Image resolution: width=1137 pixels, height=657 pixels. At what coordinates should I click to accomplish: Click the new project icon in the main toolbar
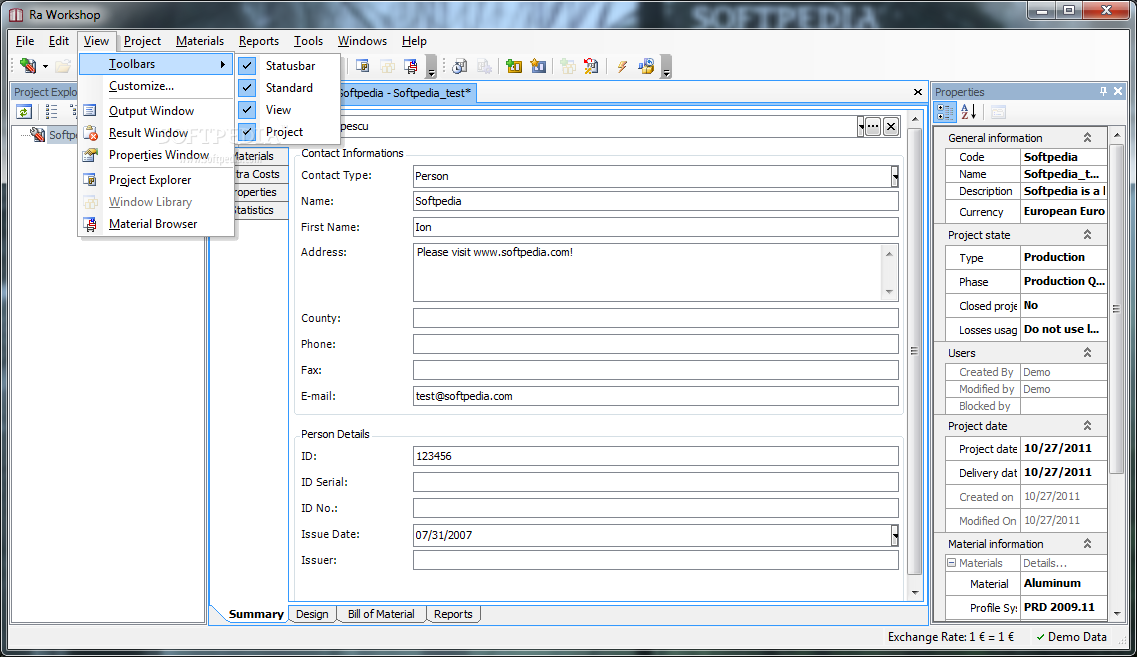click(x=28, y=66)
